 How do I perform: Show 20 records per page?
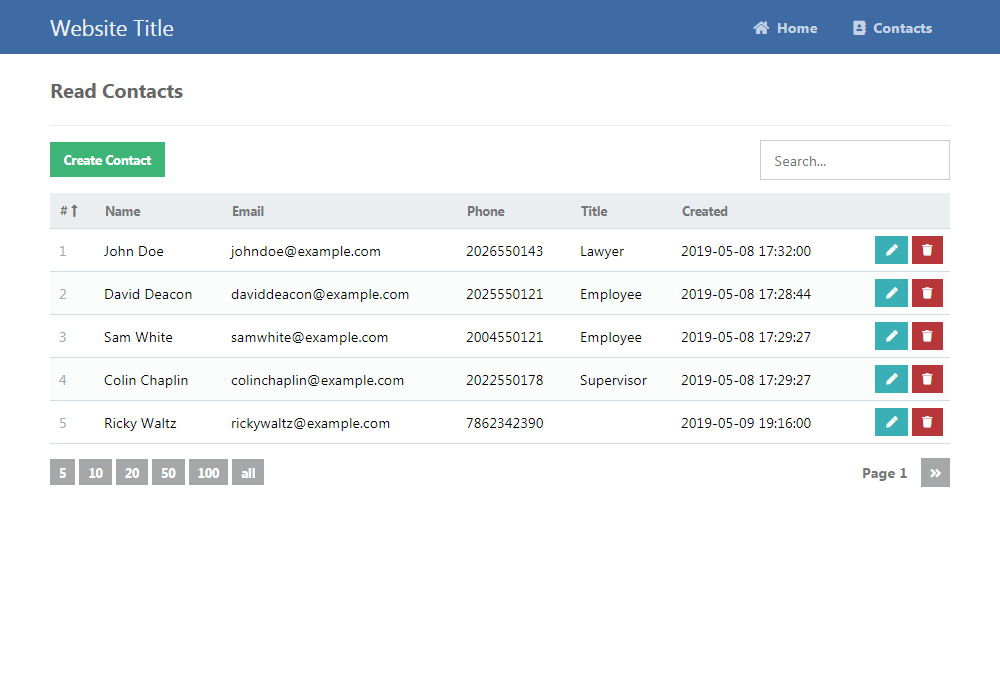132,472
